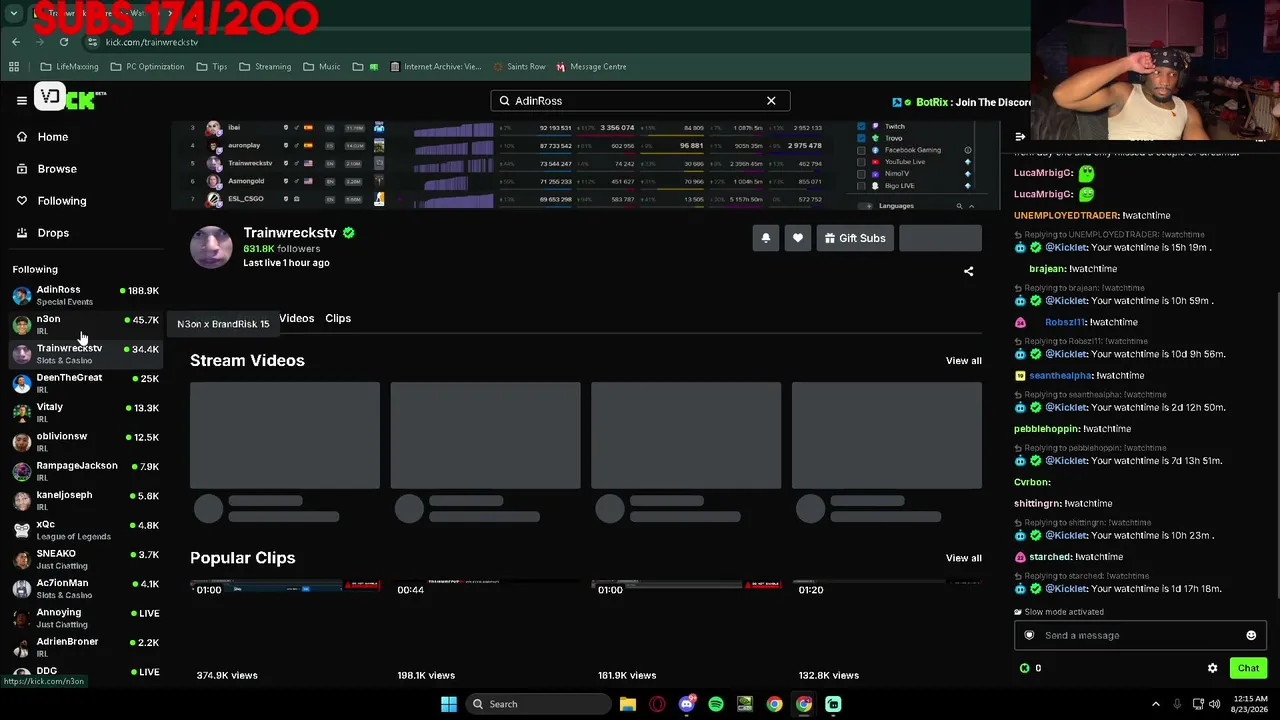
Task: Click the volume icon in system tray
Action: pos(1215,704)
